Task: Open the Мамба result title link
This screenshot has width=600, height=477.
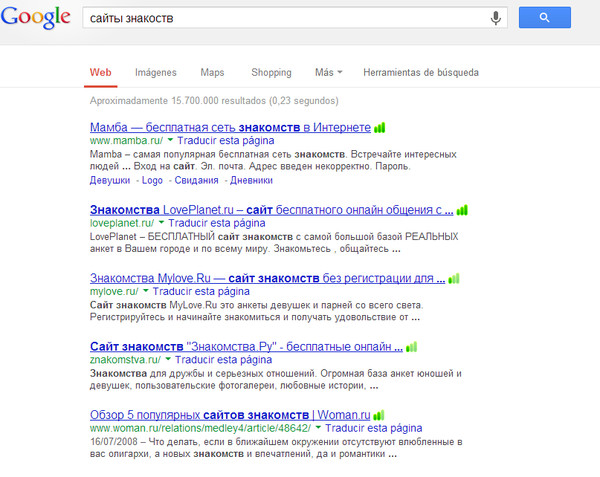Action: [230, 127]
